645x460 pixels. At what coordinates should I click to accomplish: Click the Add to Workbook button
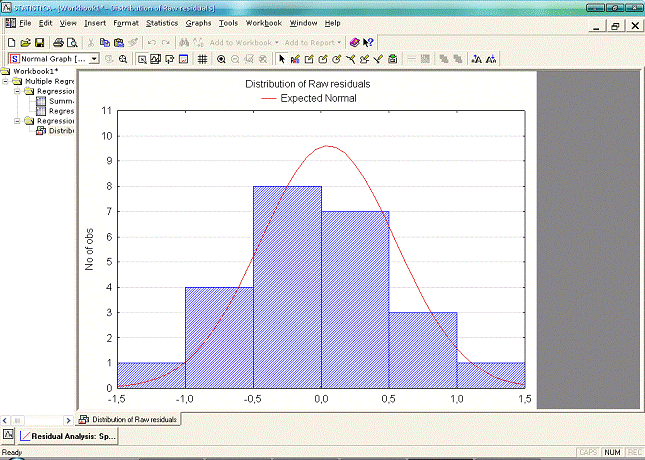pos(244,43)
